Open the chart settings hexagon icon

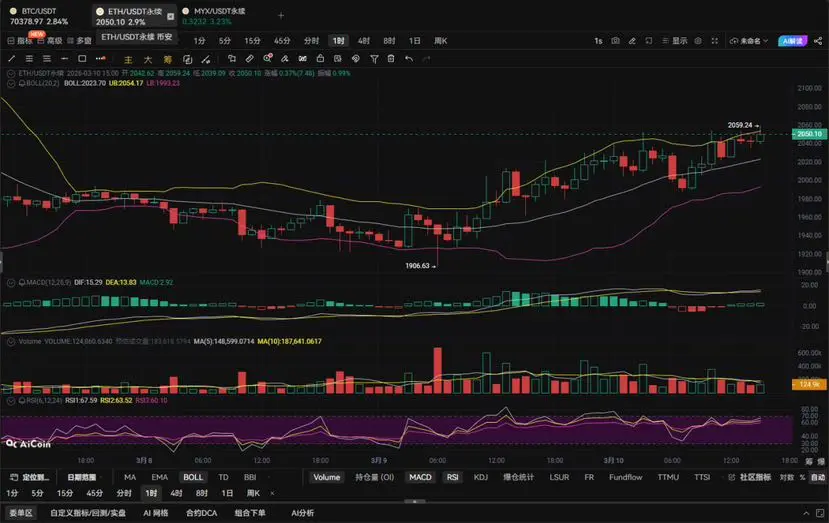pyautogui.click(x=698, y=41)
